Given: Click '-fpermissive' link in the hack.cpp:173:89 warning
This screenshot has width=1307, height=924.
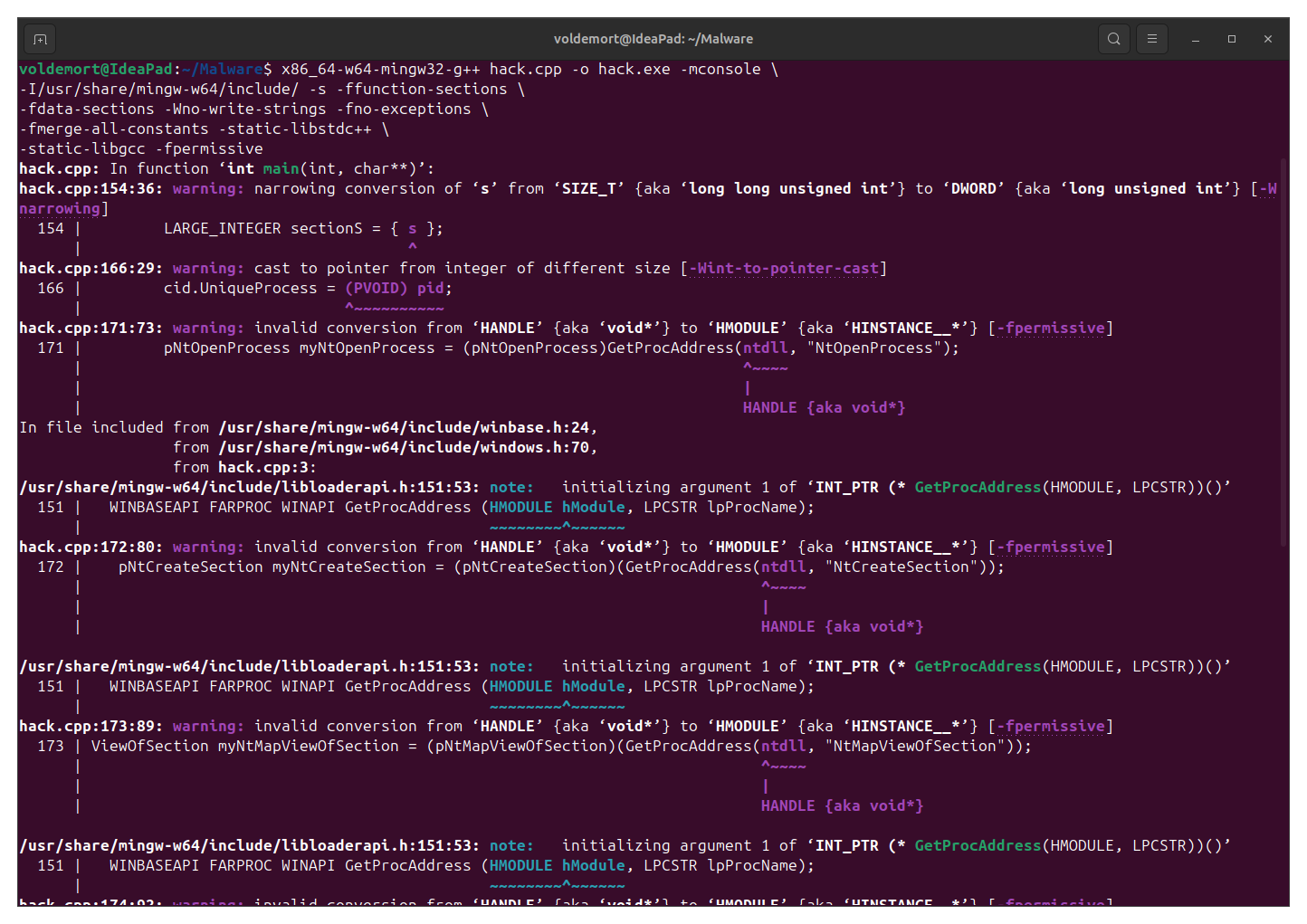Looking at the screenshot, I should click(x=1051, y=727).
